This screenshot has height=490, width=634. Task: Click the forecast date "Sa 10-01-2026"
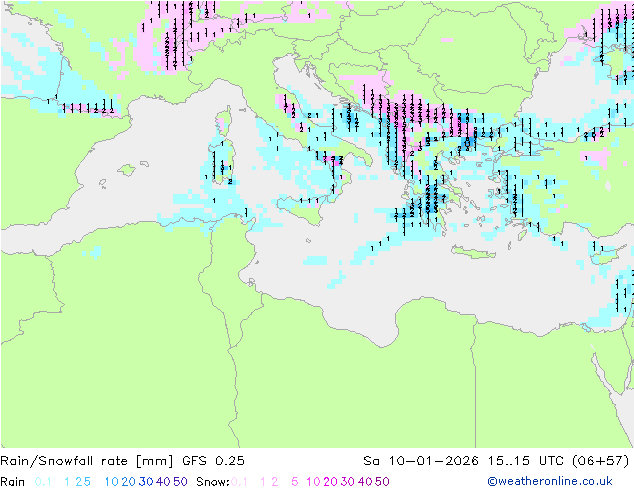[x=421, y=461]
